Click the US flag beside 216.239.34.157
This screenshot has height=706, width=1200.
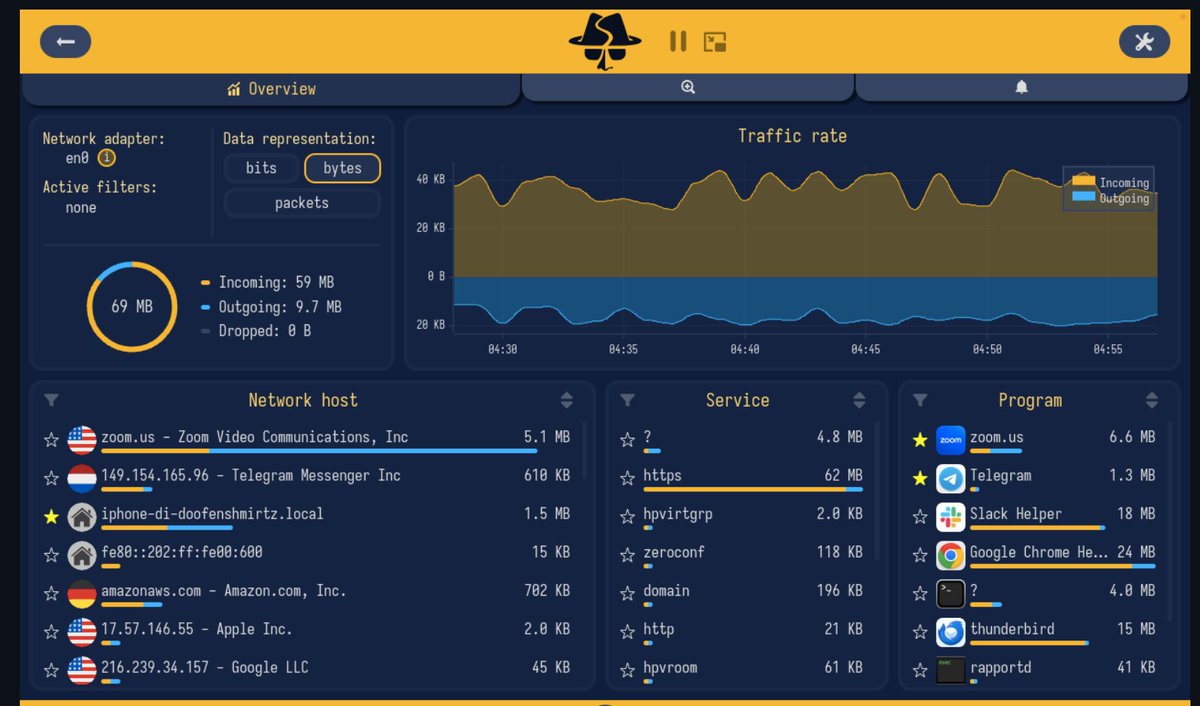[x=82, y=670]
